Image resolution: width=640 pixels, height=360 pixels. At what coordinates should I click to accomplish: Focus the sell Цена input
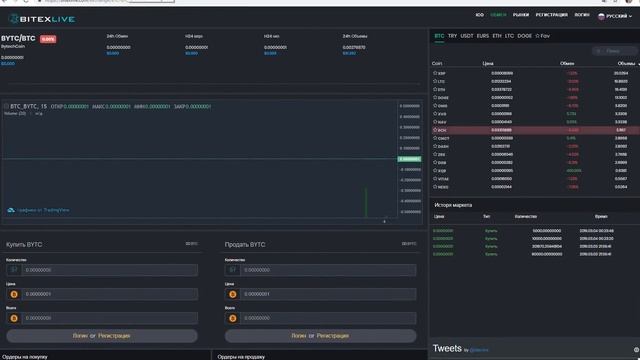328,294
